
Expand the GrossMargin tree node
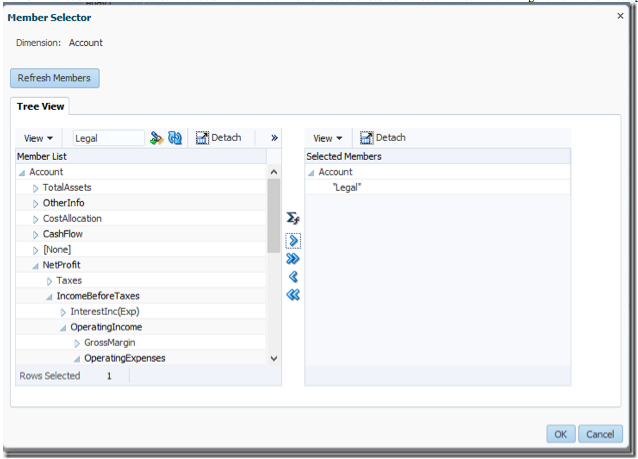coord(77,343)
